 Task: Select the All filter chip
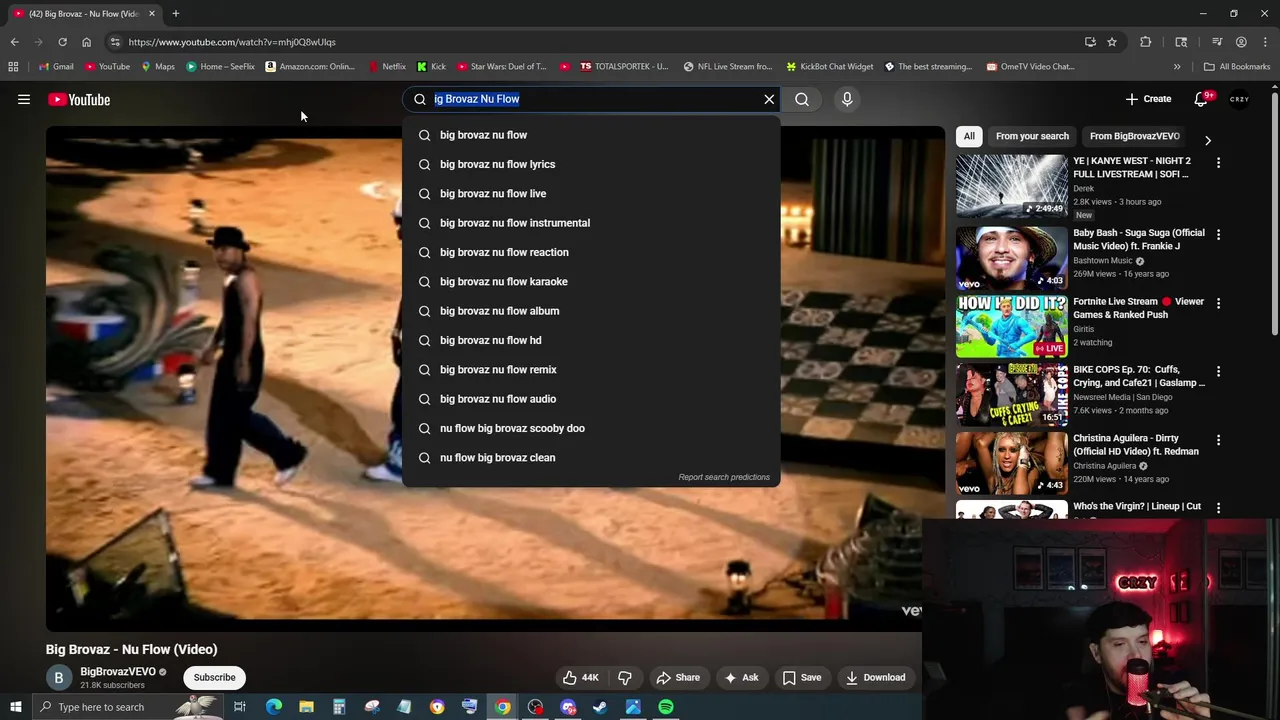coord(969,136)
